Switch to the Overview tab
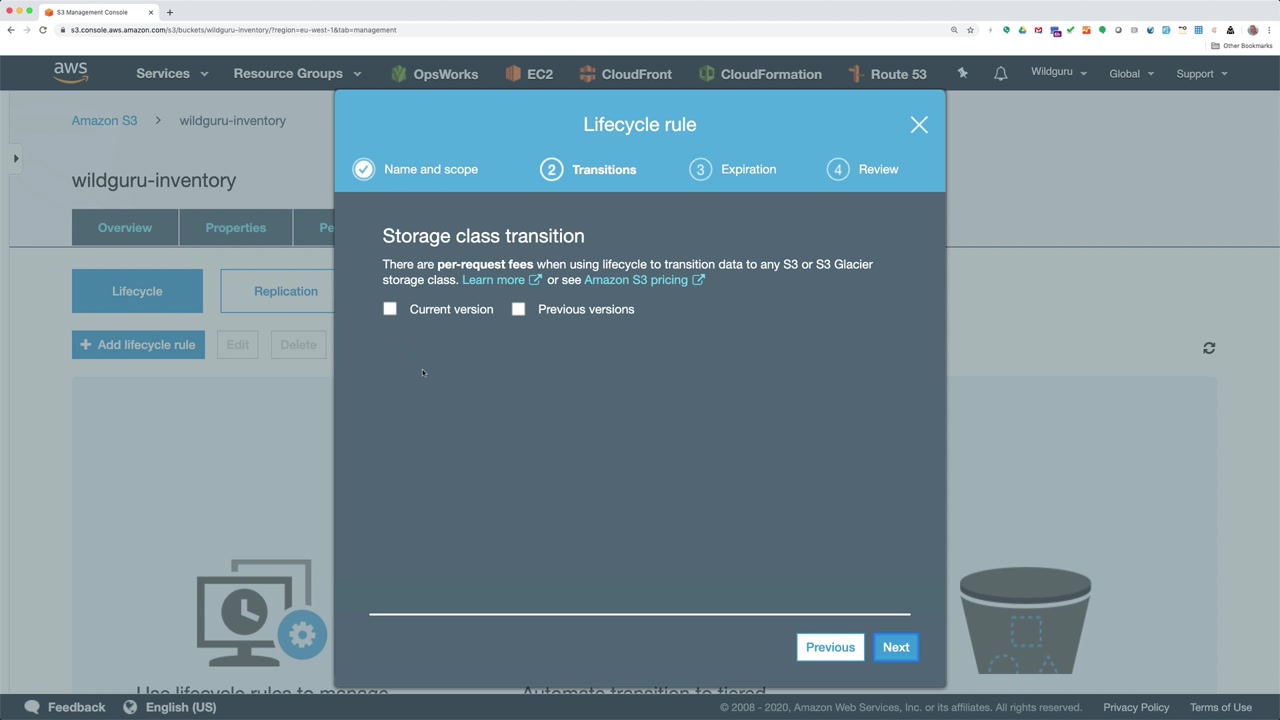The image size is (1280, 720). [x=125, y=228]
